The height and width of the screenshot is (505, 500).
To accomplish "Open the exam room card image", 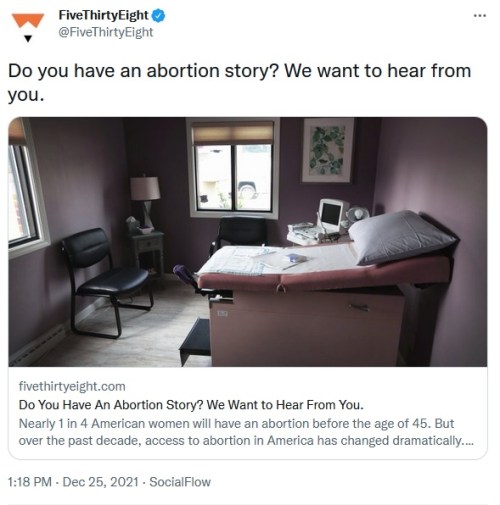I will coord(248,242).
